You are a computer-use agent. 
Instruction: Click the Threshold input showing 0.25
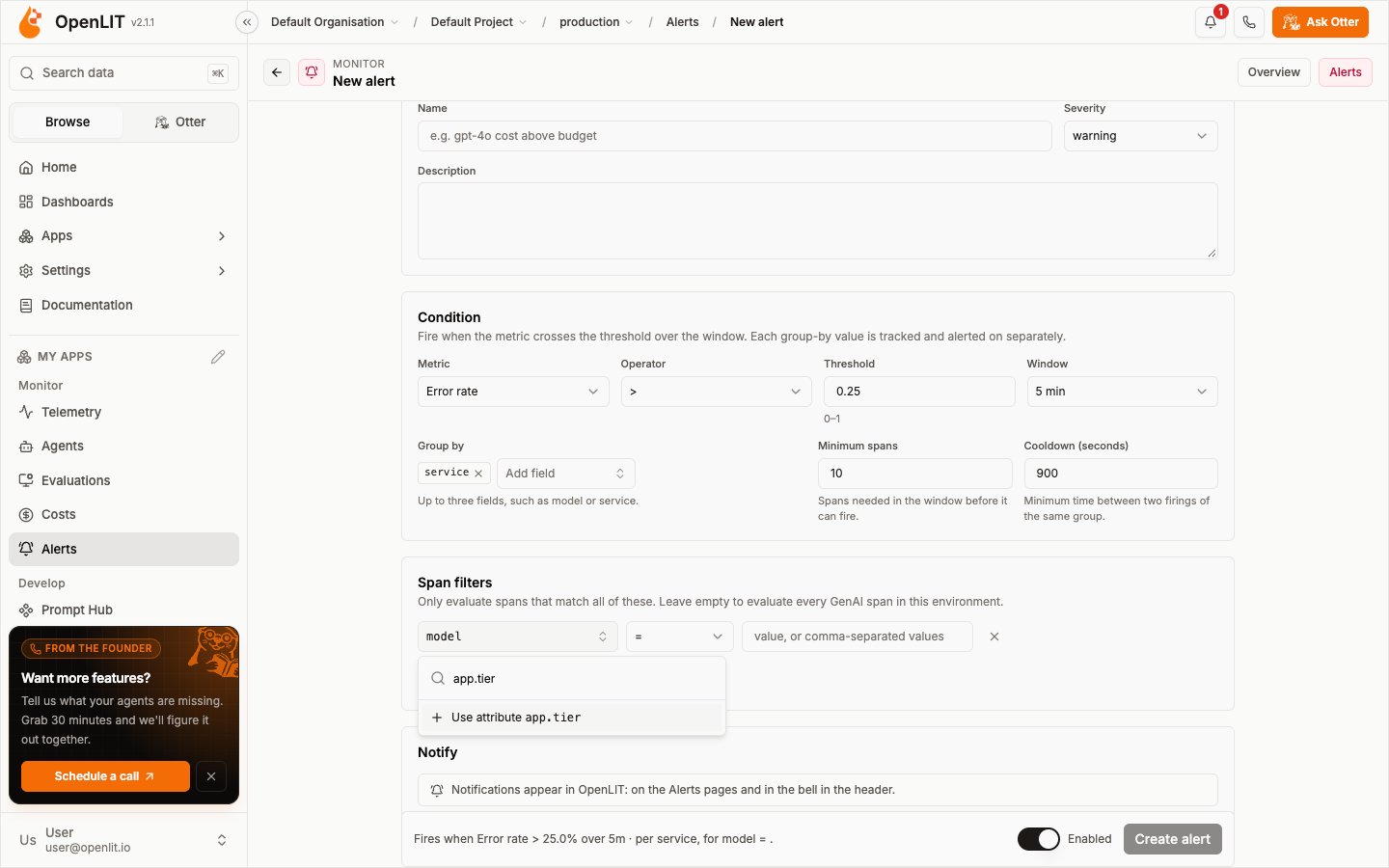[x=919, y=392]
